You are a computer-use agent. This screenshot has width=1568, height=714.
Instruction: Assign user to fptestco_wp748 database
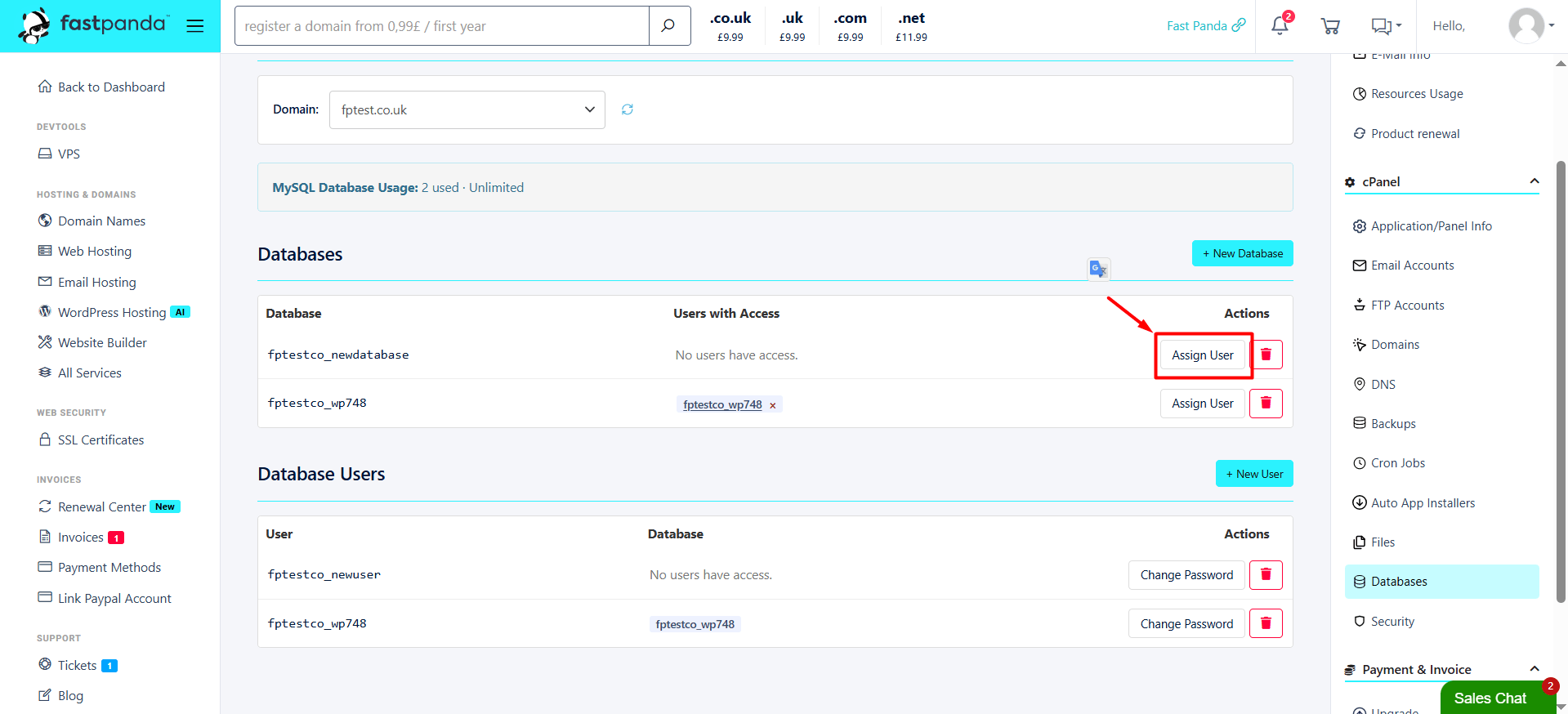pos(1203,404)
